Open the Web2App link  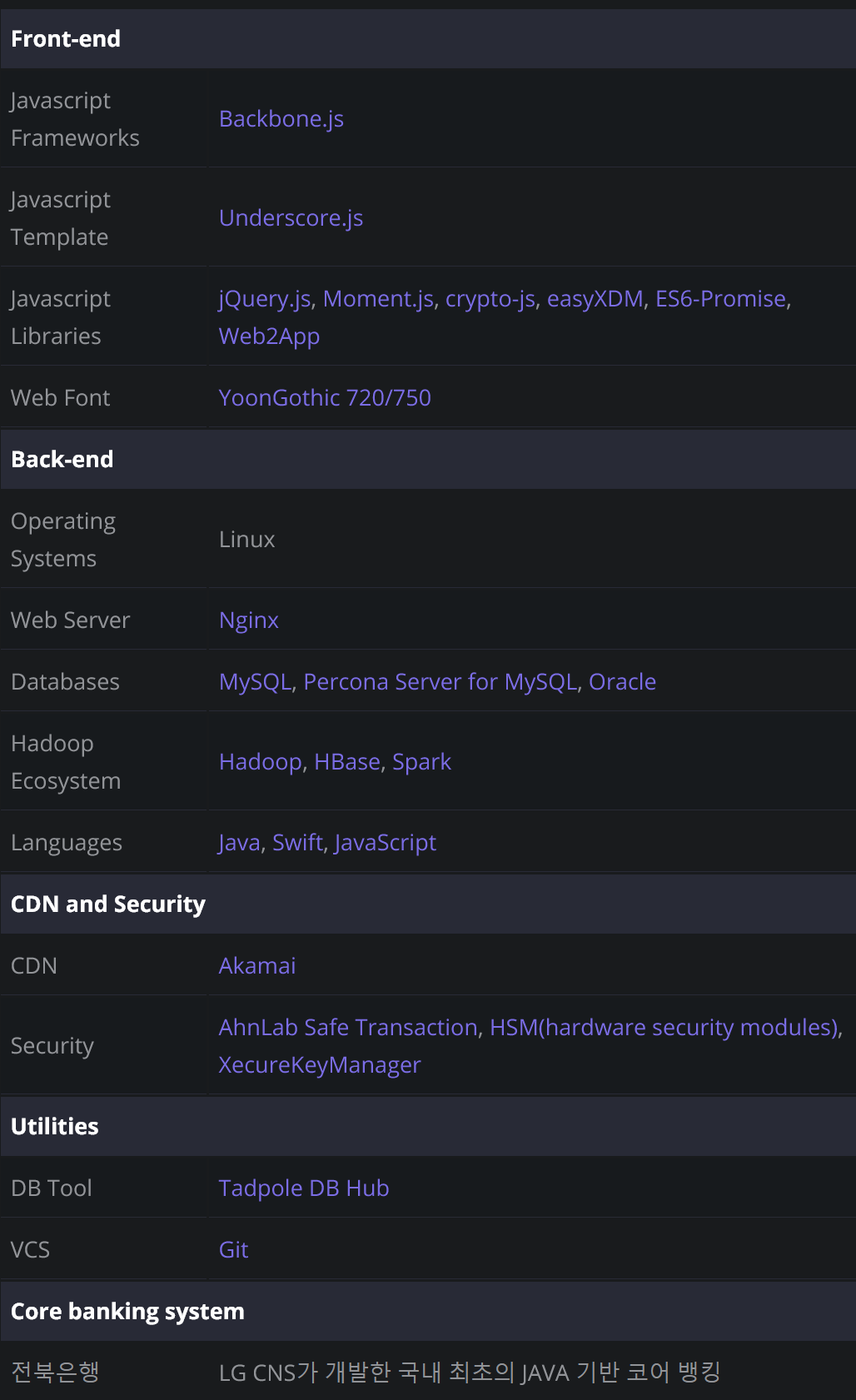tap(269, 336)
